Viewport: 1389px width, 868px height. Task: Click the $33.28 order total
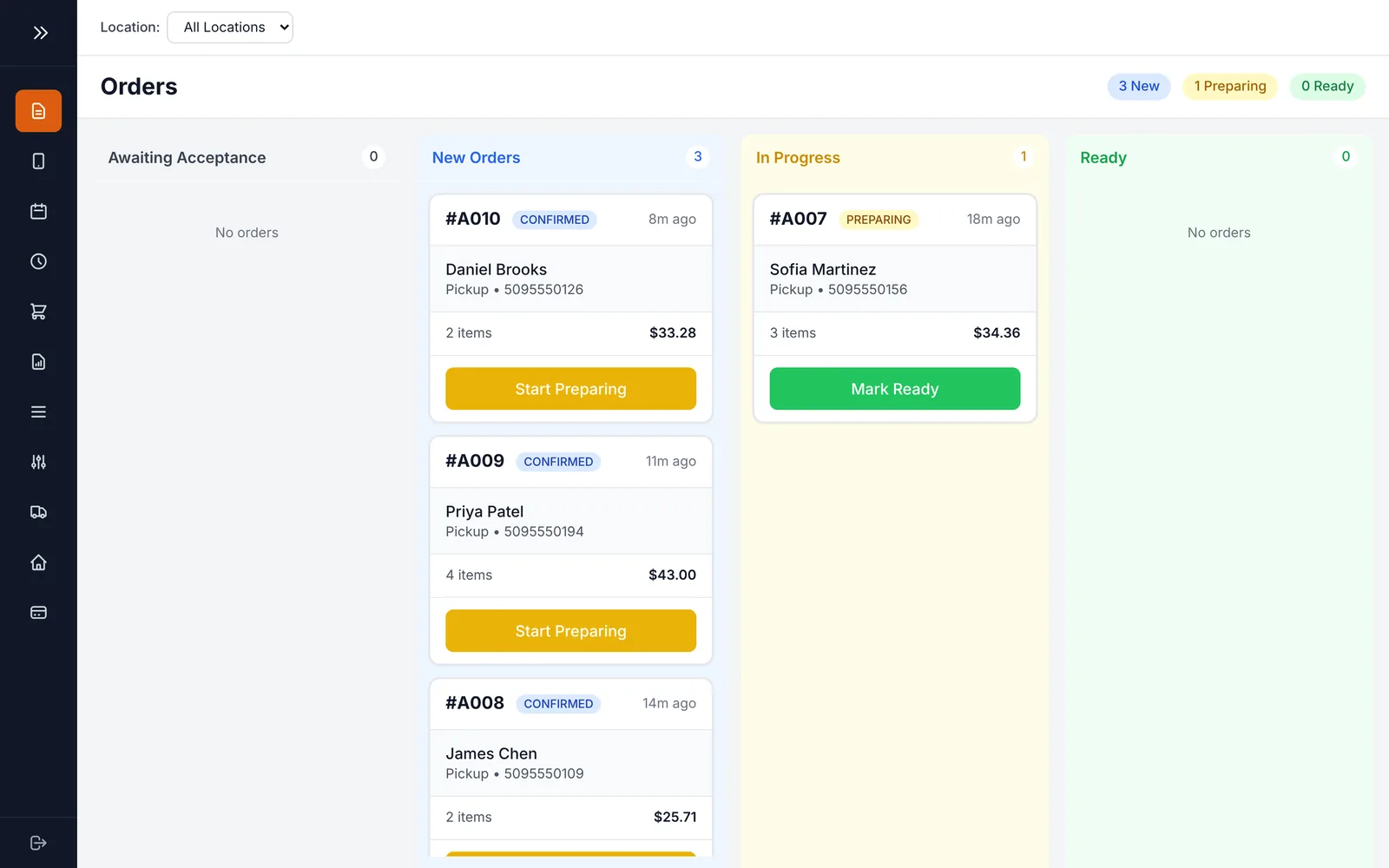[x=673, y=333]
